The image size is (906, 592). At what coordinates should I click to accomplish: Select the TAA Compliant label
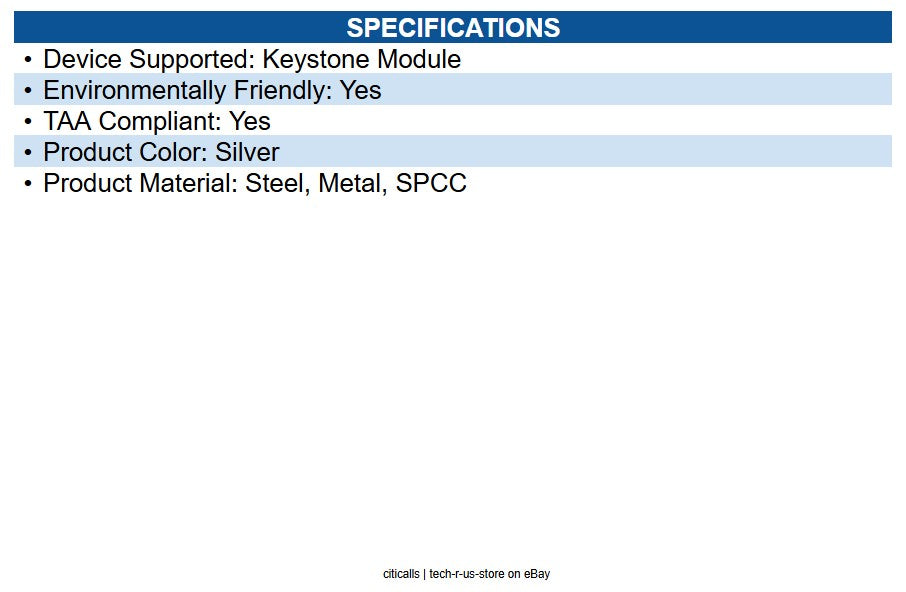click(132, 121)
